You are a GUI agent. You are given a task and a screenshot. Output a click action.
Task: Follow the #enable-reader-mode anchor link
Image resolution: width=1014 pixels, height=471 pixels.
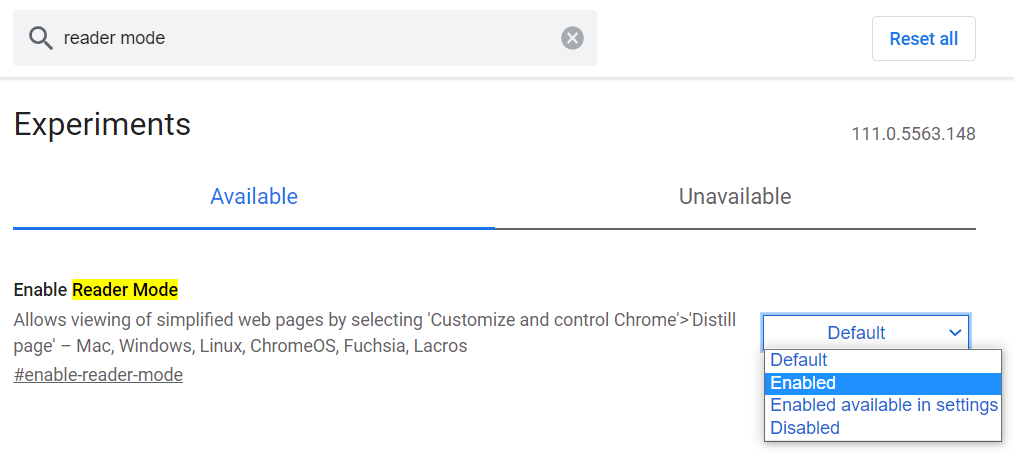point(98,375)
